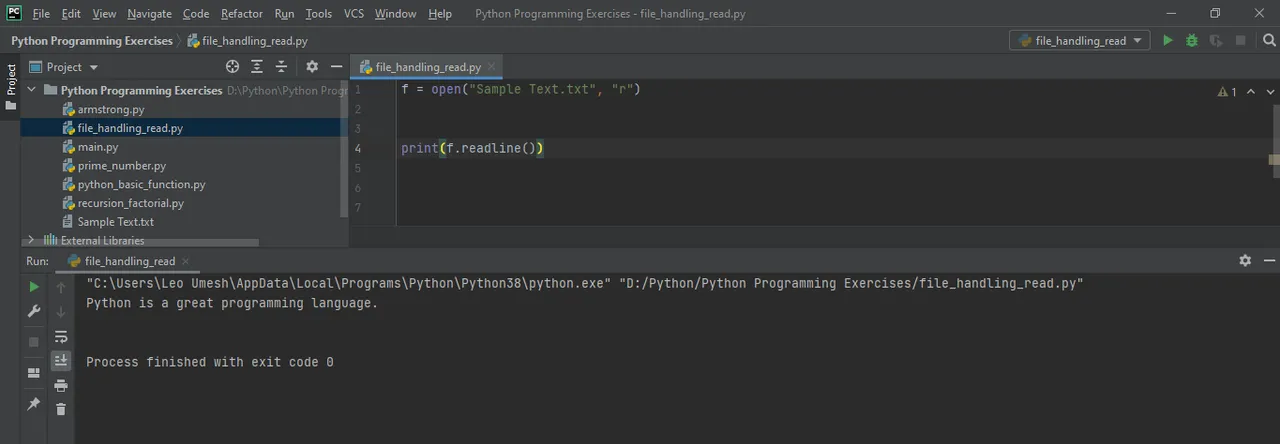Restore layout icon in Run panel
The height and width of the screenshot is (444, 1280).
point(34,373)
